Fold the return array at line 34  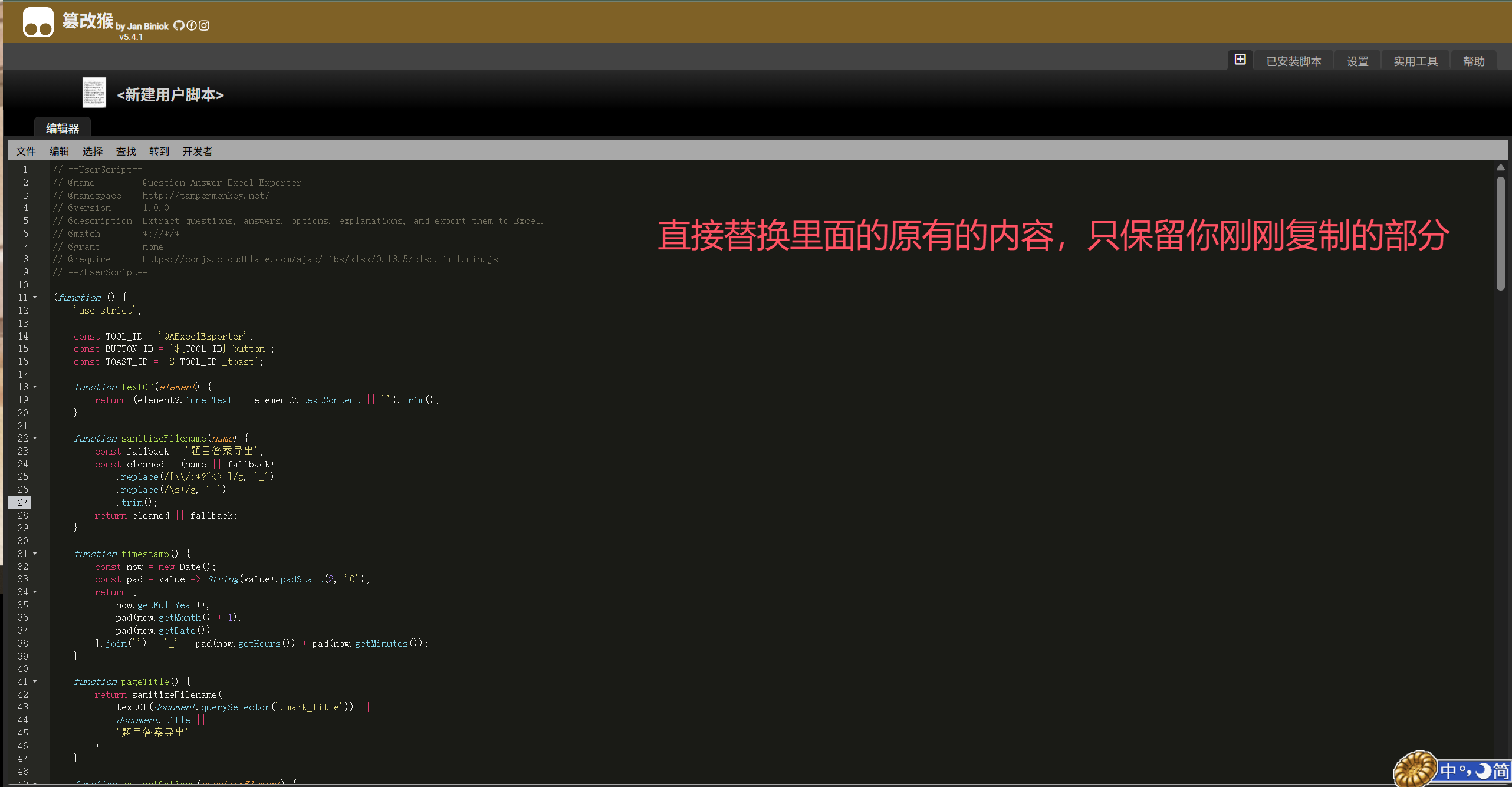point(35,592)
